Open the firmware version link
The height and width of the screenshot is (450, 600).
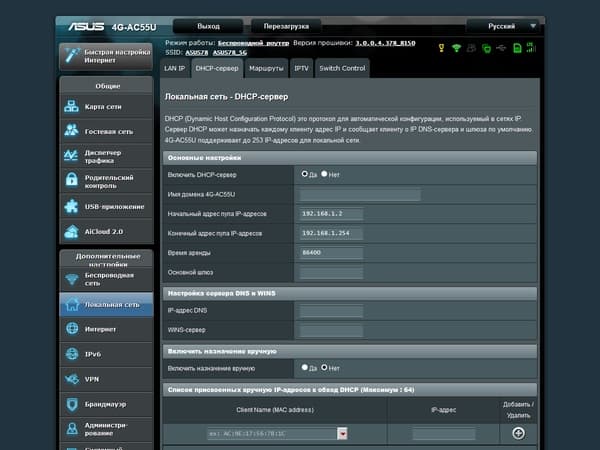pyautogui.click(x=385, y=43)
